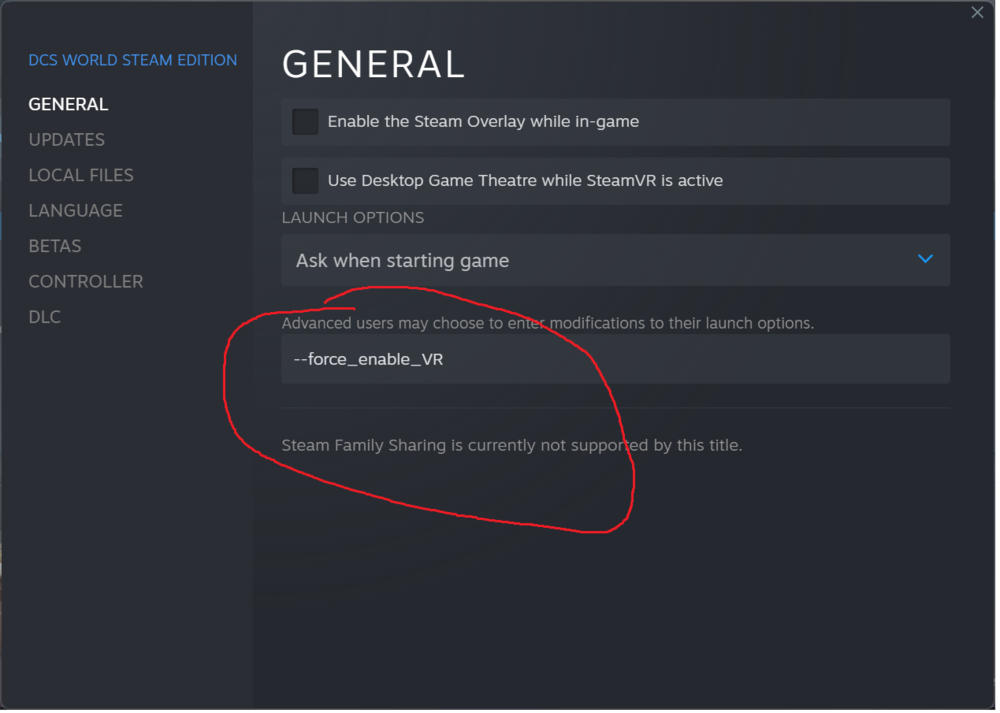Open the Updates settings tab

(x=66, y=140)
